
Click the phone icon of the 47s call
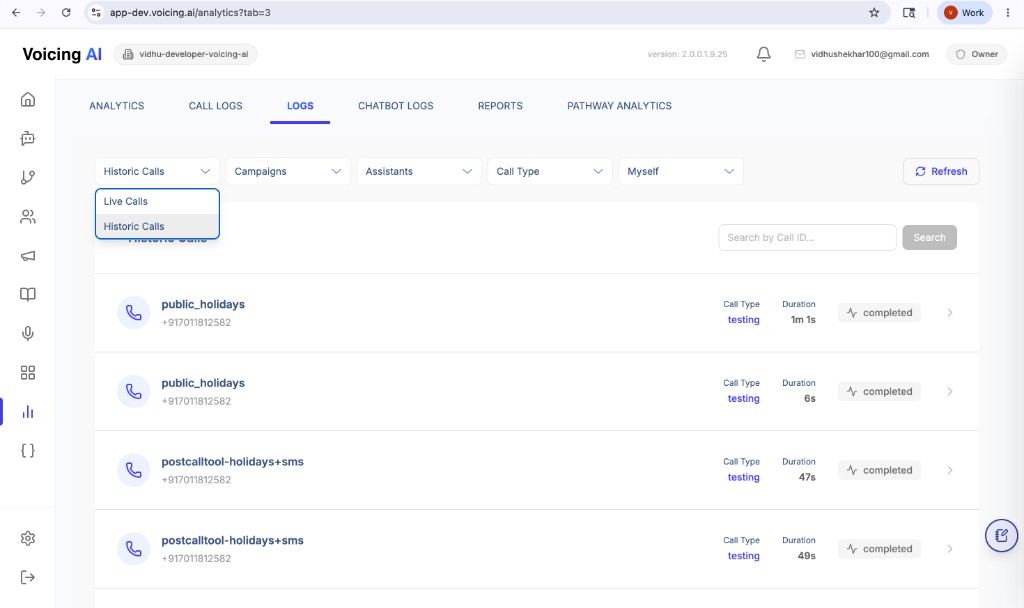pos(134,470)
